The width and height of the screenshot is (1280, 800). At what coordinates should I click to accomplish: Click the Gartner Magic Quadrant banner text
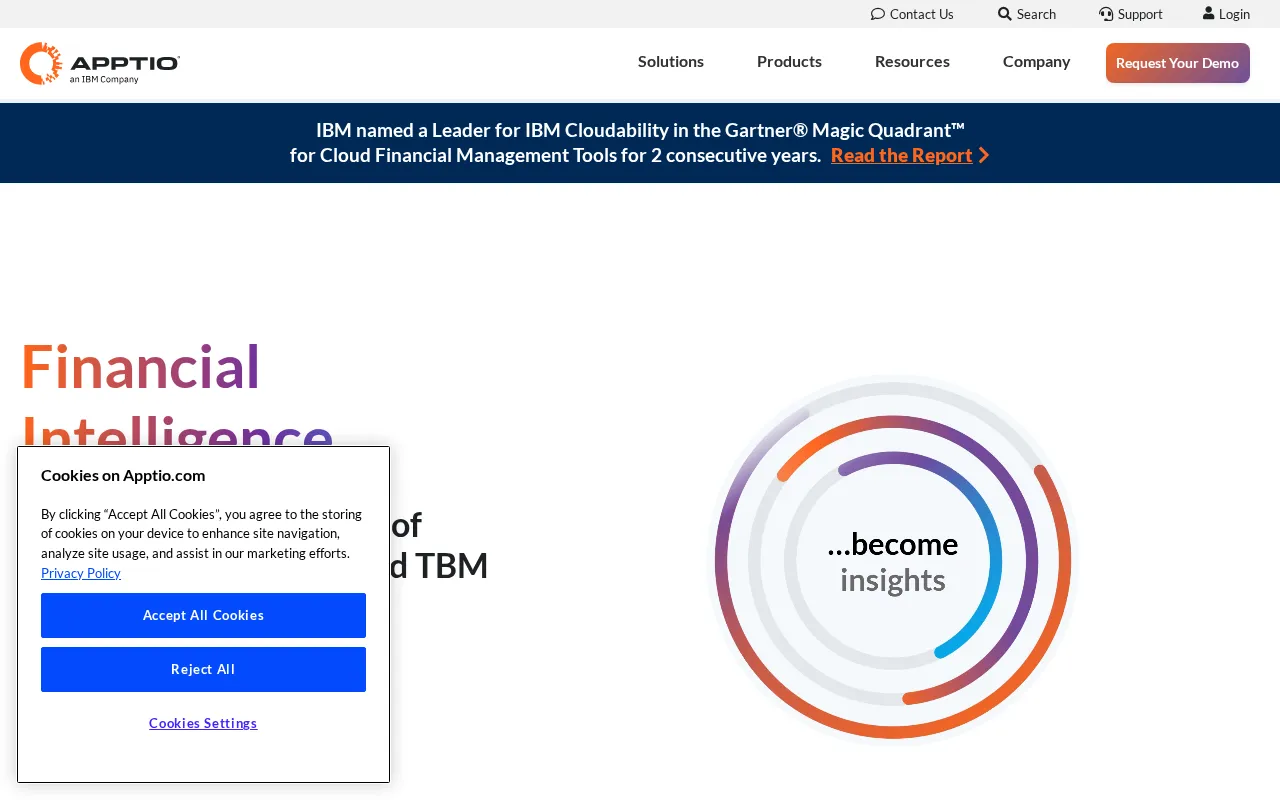click(x=640, y=143)
